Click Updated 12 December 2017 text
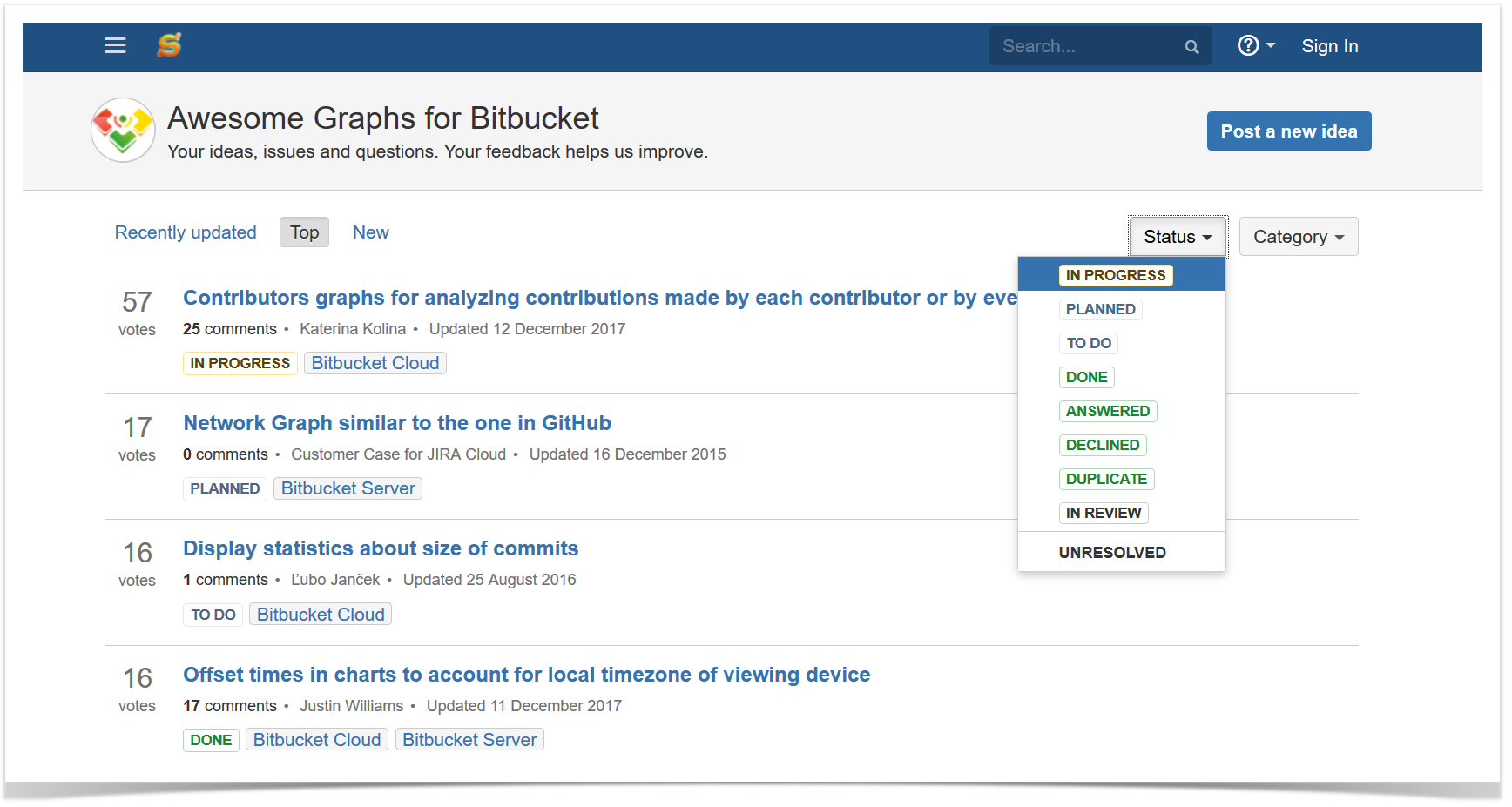This screenshot has height=807, width=1512. (527, 329)
